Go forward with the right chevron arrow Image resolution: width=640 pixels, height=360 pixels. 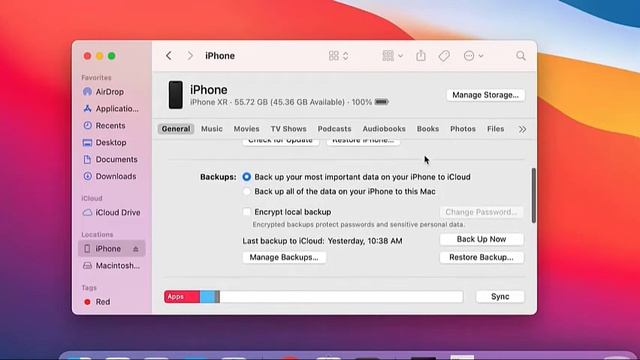(x=190, y=56)
